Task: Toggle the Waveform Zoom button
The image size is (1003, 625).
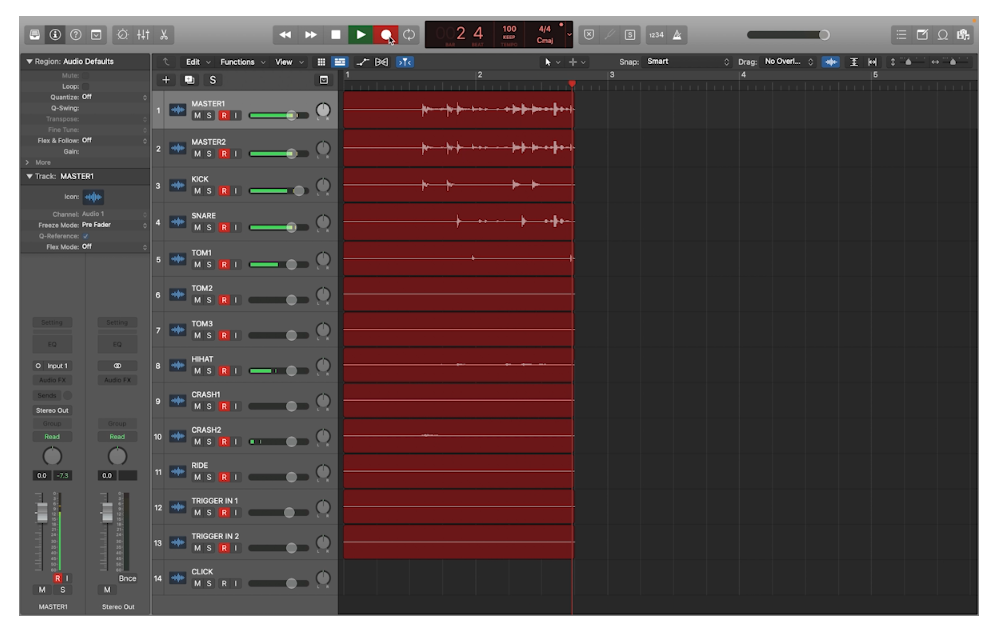Action: click(x=831, y=62)
